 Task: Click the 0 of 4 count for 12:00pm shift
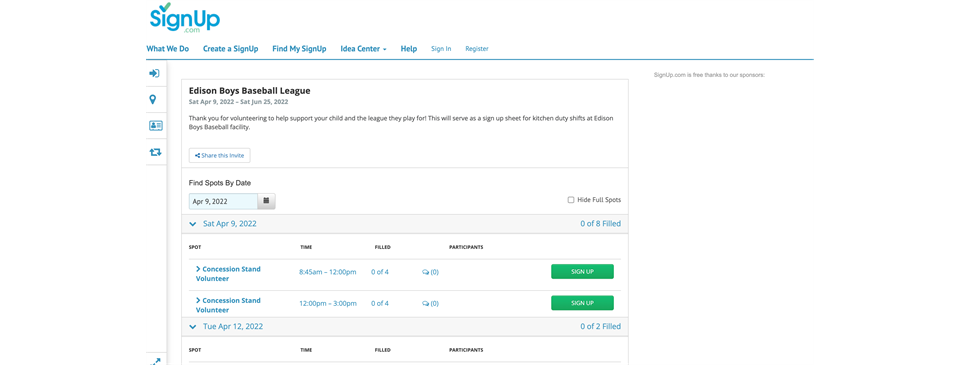point(380,303)
